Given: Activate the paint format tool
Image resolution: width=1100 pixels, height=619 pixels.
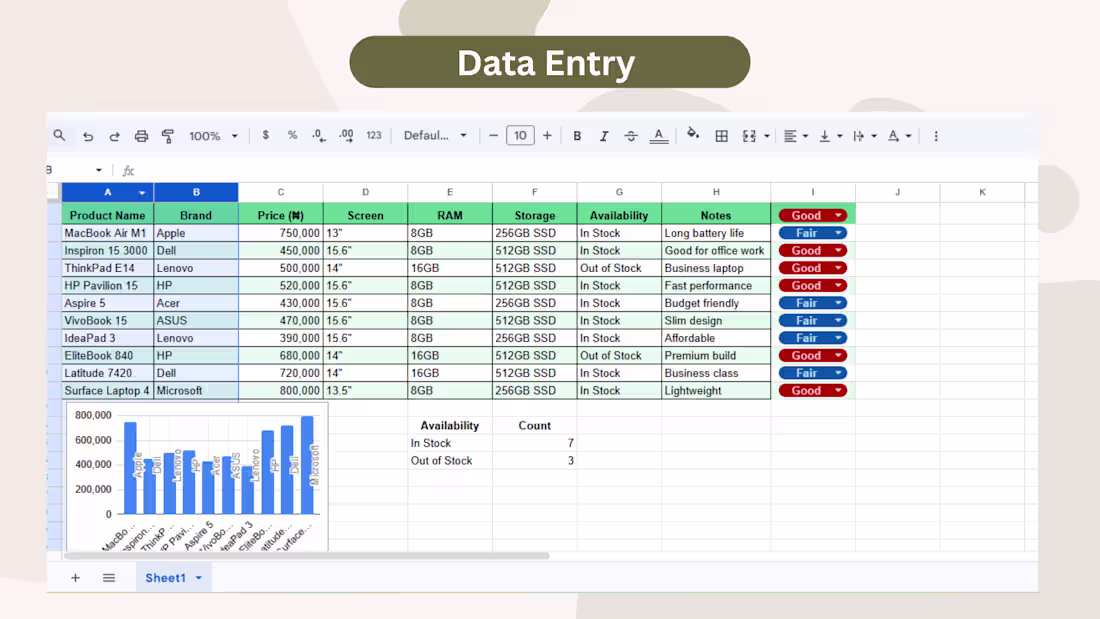Looking at the screenshot, I should click(x=168, y=136).
